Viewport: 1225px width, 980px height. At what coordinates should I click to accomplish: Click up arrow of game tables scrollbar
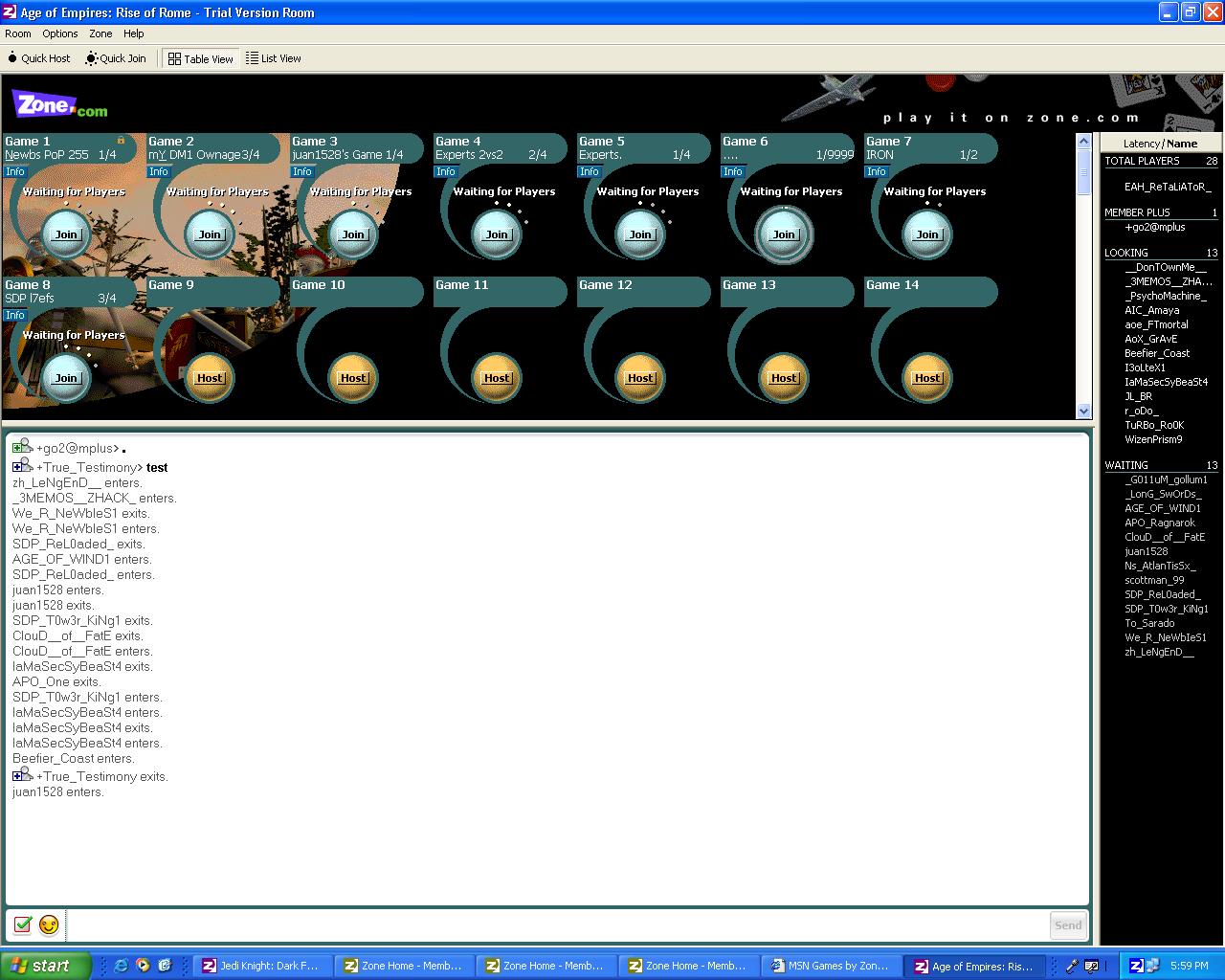[x=1083, y=142]
